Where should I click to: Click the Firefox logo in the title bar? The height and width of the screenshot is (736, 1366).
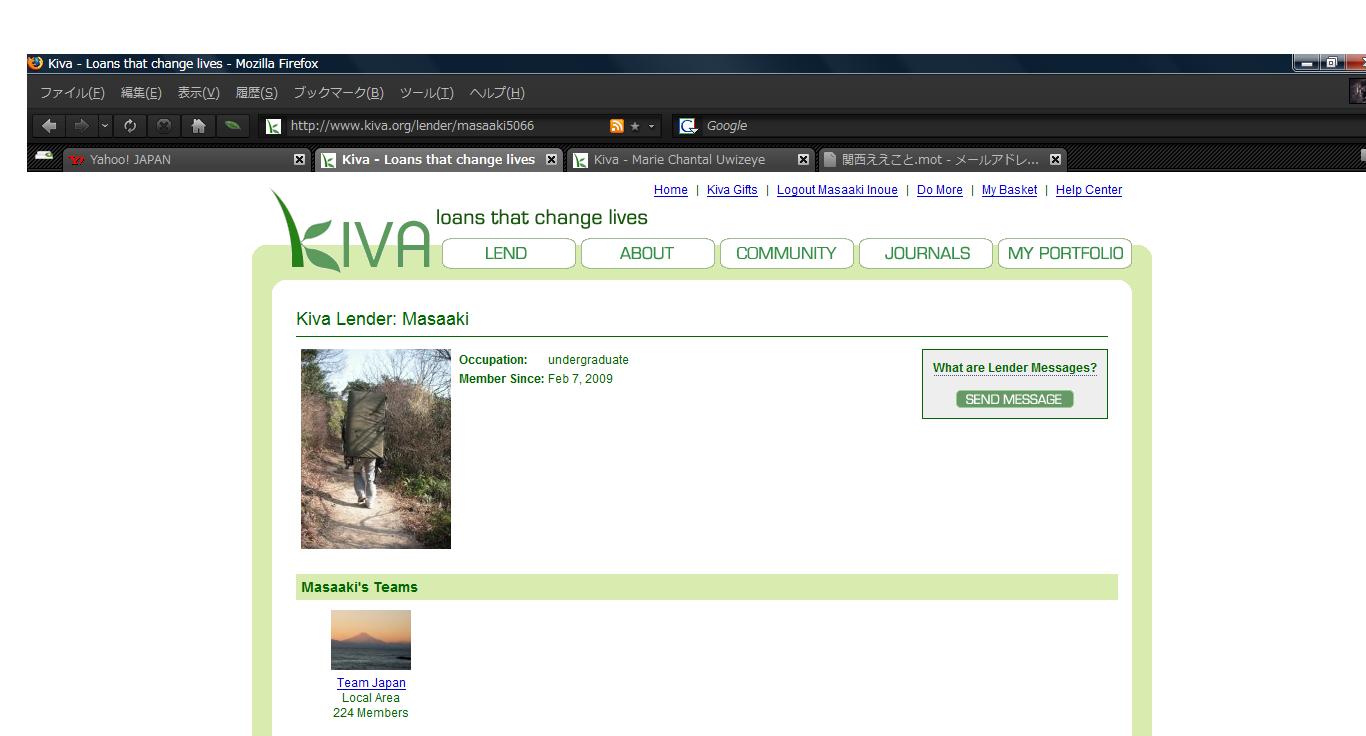coord(36,63)
